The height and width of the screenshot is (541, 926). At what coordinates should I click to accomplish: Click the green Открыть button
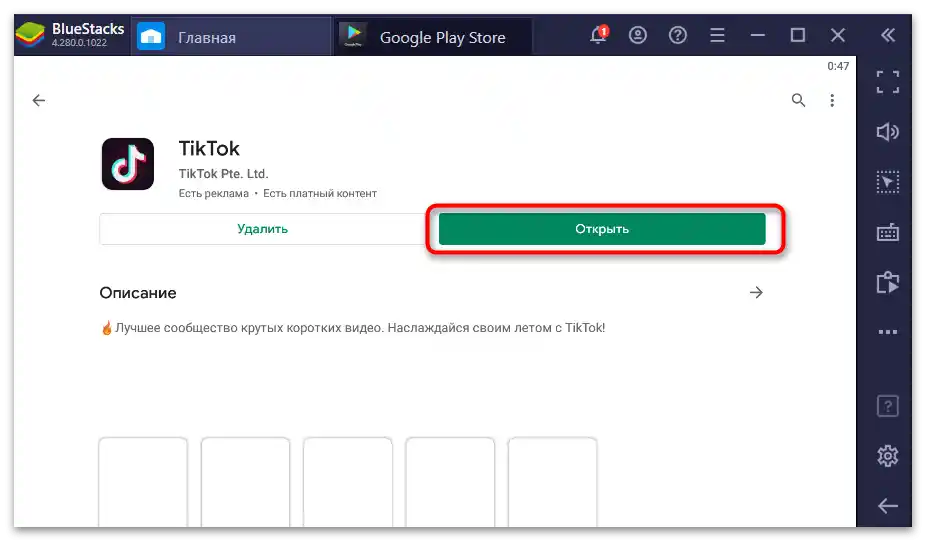pos(602,229)
